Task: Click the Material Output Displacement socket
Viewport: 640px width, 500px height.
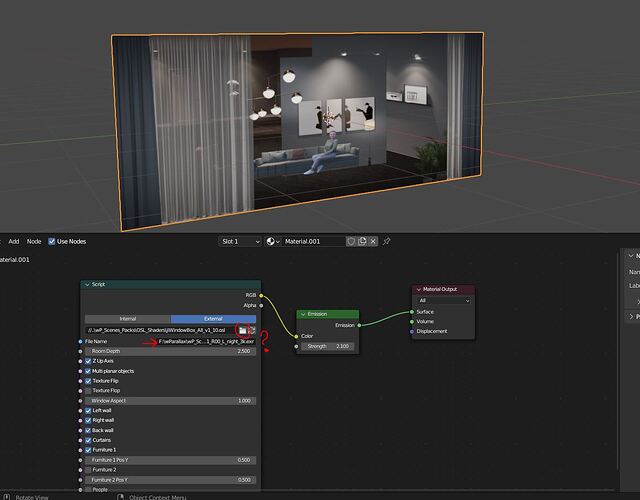Action: tap(412, 331)
